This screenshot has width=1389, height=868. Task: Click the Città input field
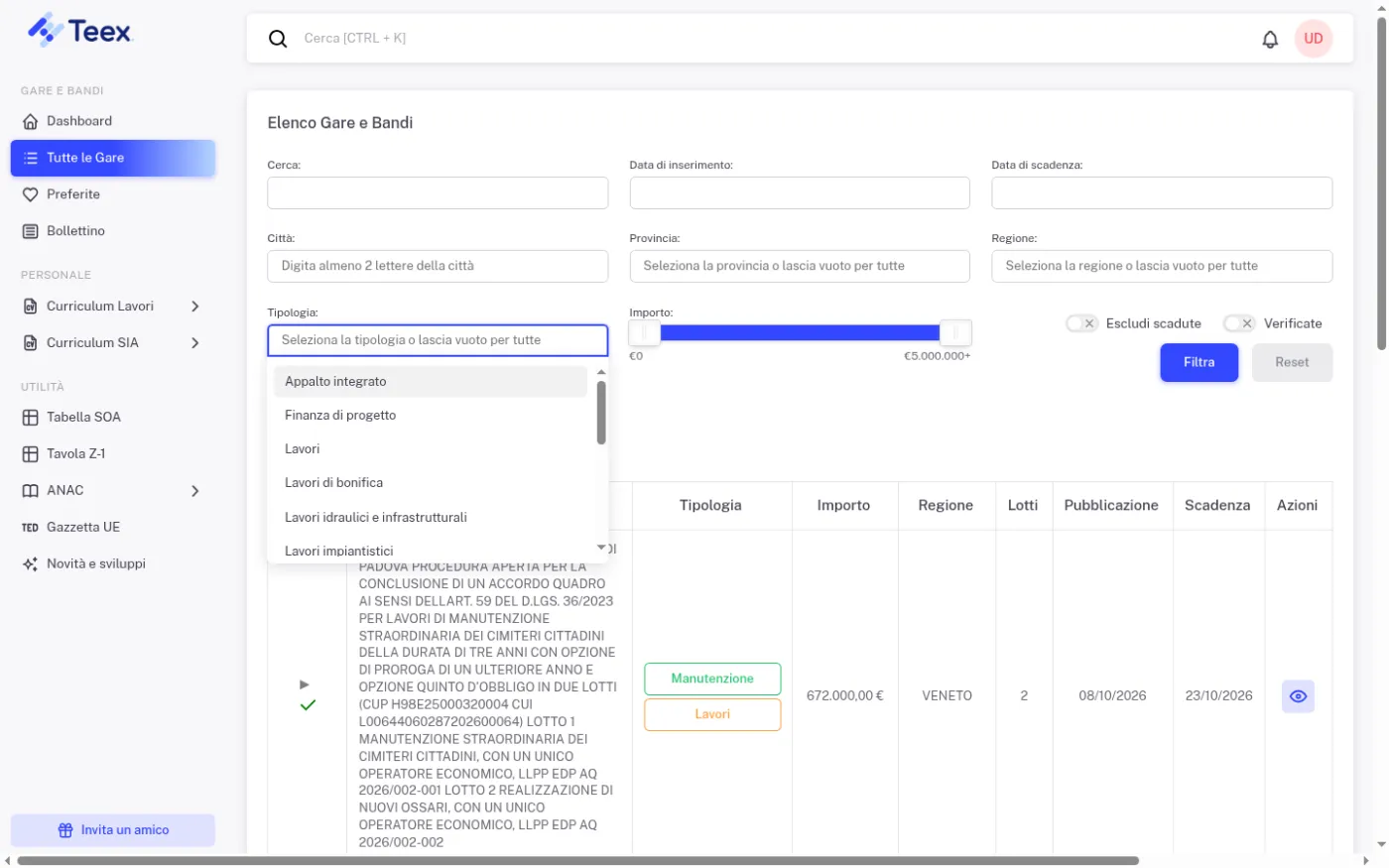click(x=438, y=266)
